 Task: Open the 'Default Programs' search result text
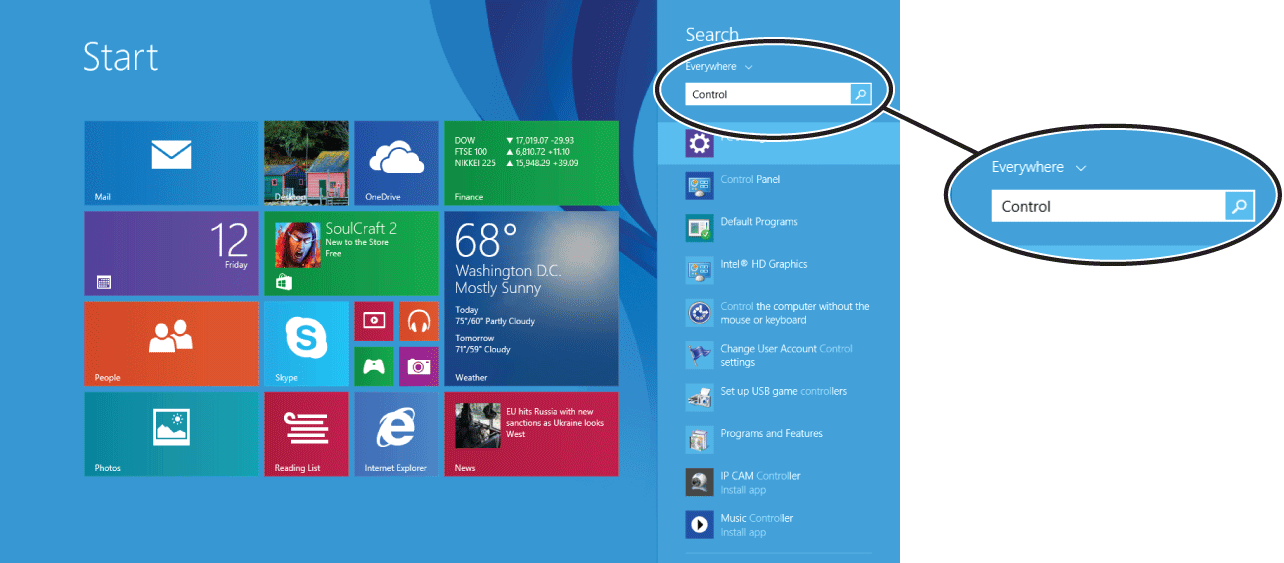pos(759,222)
